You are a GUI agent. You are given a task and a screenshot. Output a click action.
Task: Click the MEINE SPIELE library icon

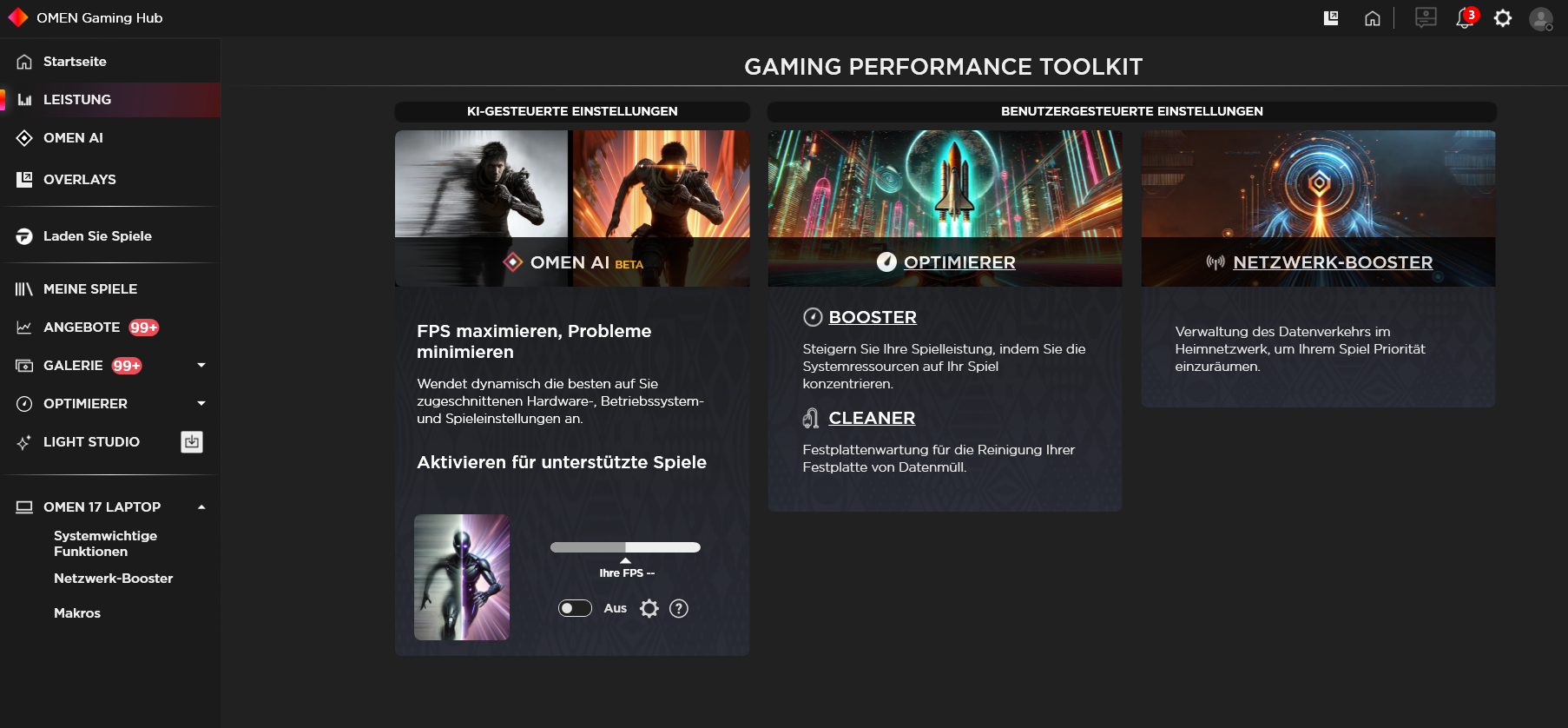coord(24,289)
